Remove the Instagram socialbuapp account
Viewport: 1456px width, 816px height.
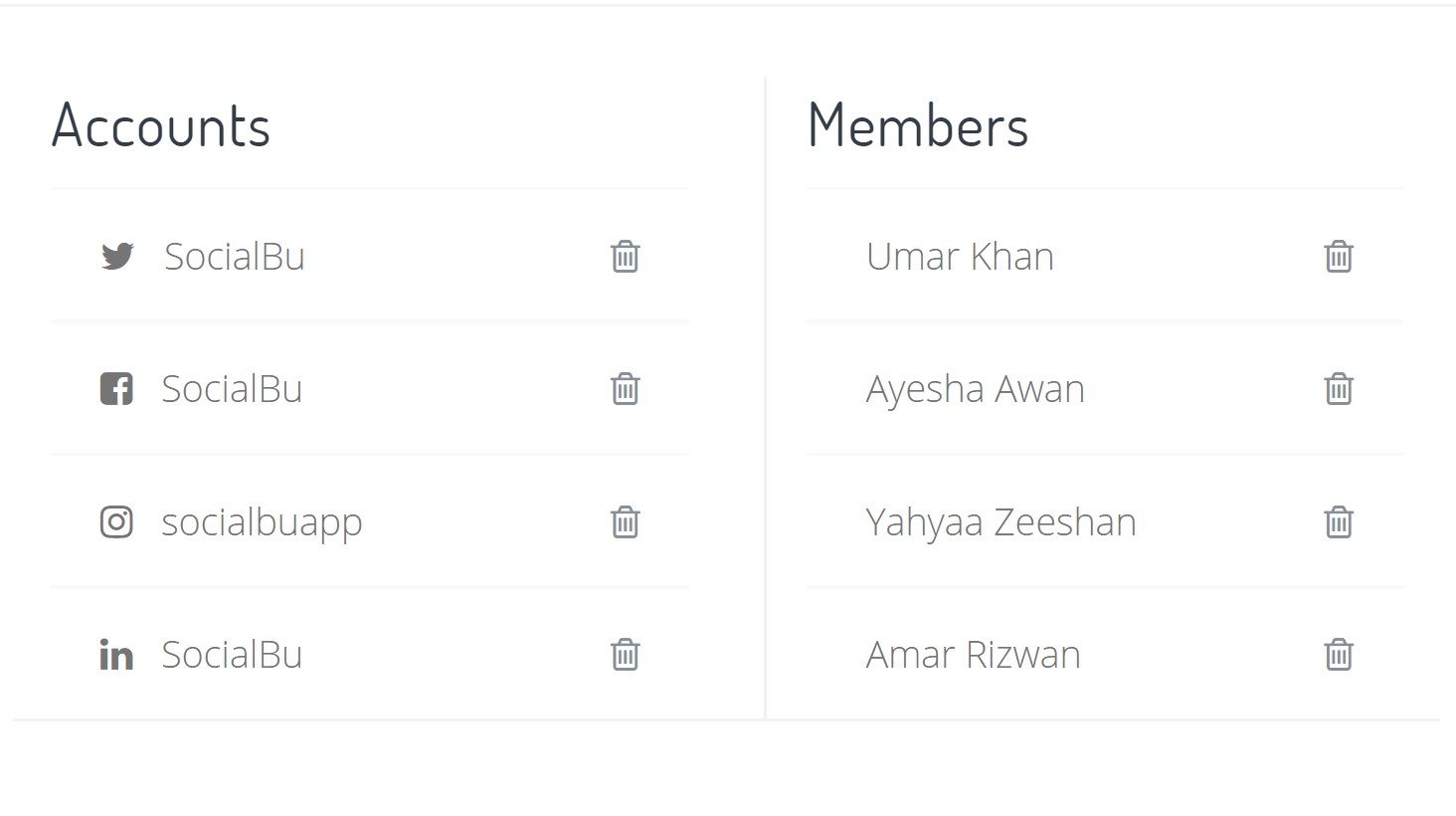pyautogui.click(x=625, y=521)
